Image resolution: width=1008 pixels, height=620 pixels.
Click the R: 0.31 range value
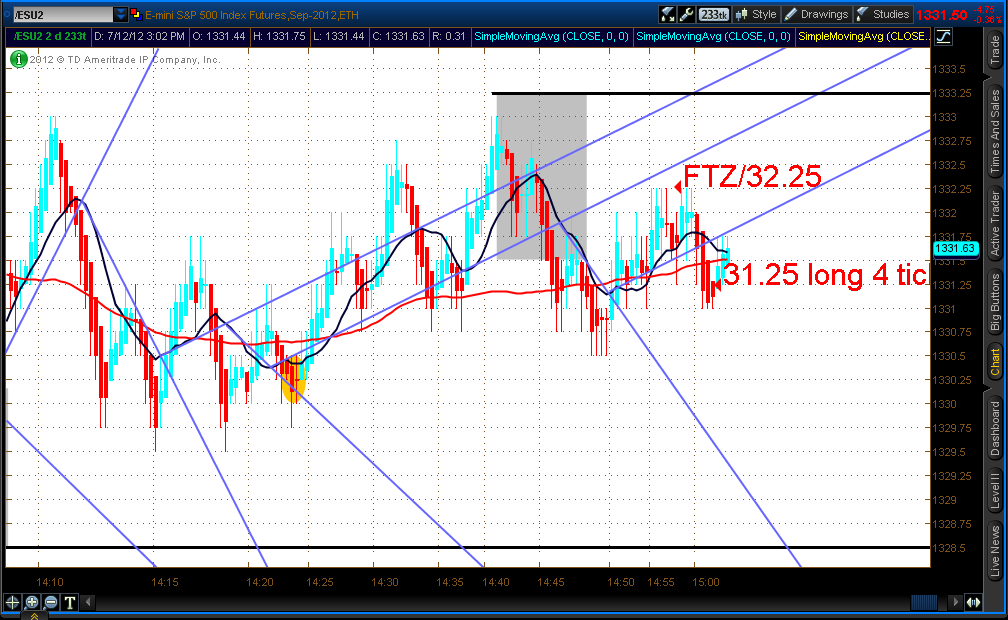pos(448,37)
